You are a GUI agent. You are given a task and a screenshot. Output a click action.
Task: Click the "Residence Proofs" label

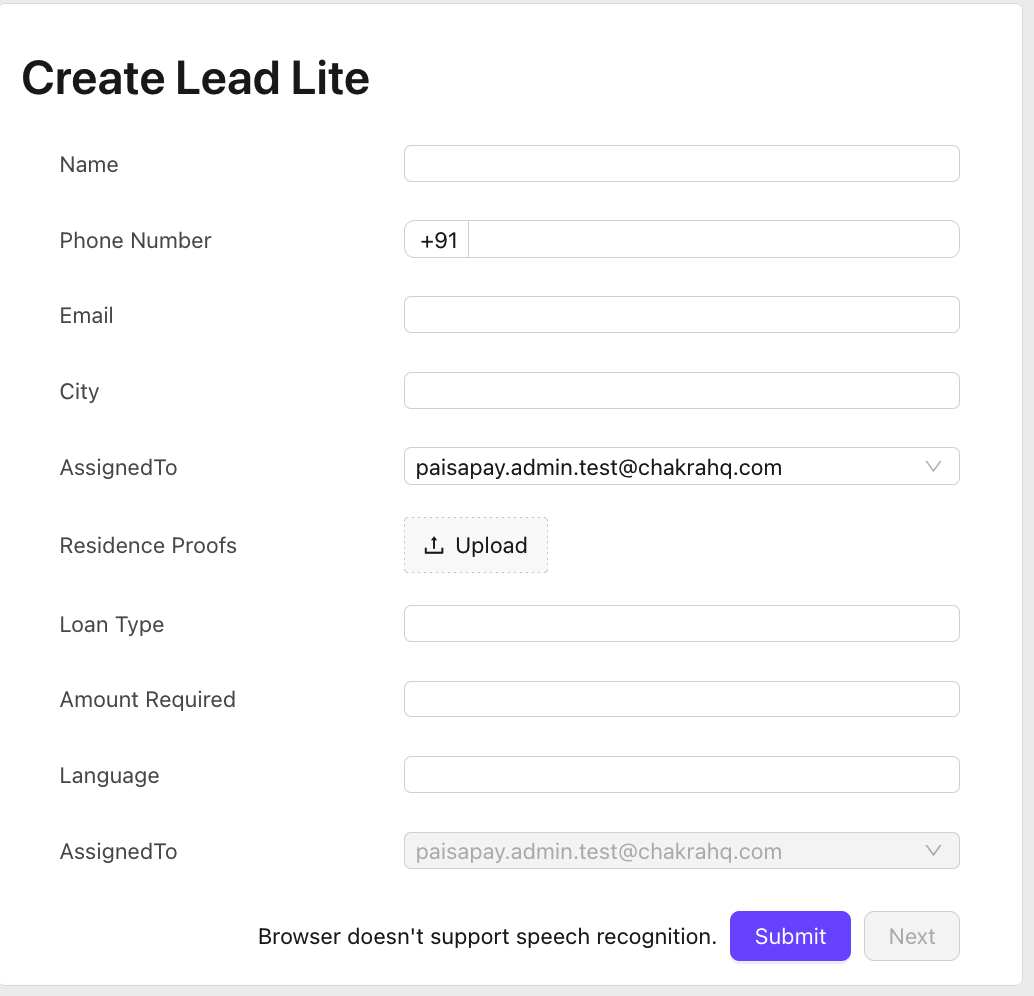click(148, 546)
